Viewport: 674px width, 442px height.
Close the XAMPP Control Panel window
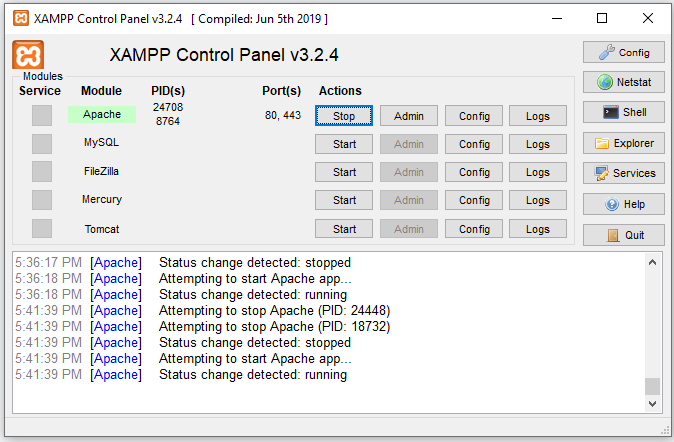click(x=648, y=18)
